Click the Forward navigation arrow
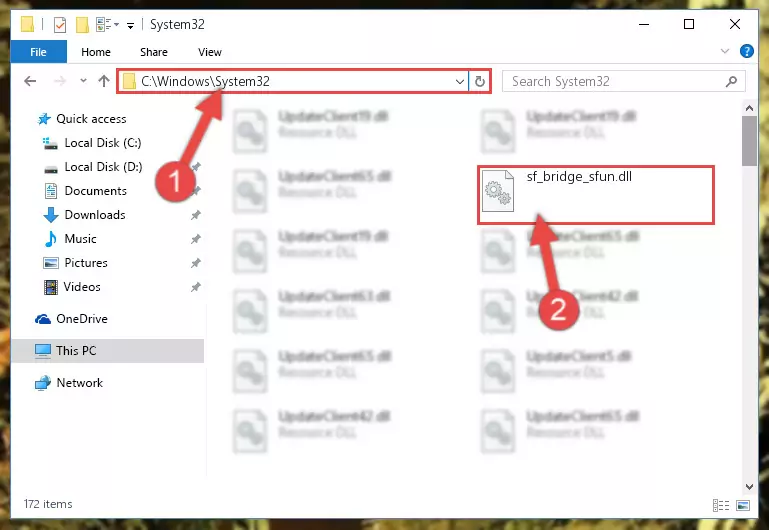Viewport: 769px width, 530px height. 59,81
